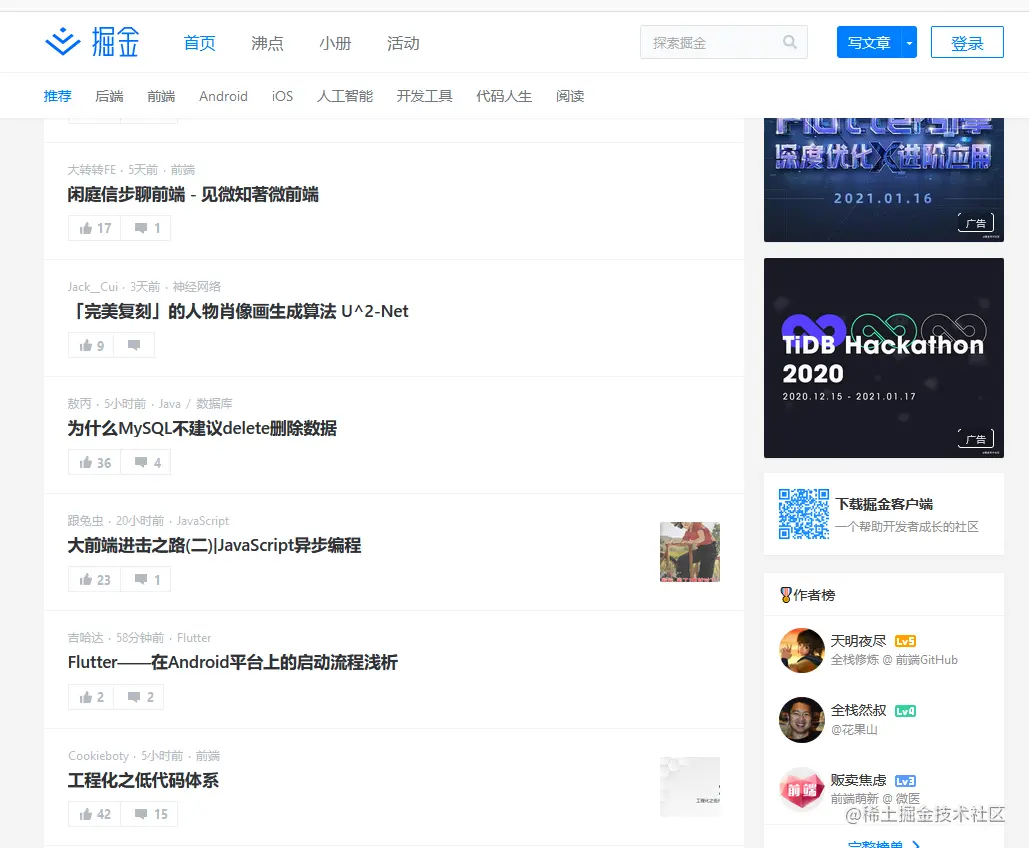Open article Flutter——在Android平台上的启动流程浅析
The height and width of the screenshot is (848, 1029).
pos(232,662)
